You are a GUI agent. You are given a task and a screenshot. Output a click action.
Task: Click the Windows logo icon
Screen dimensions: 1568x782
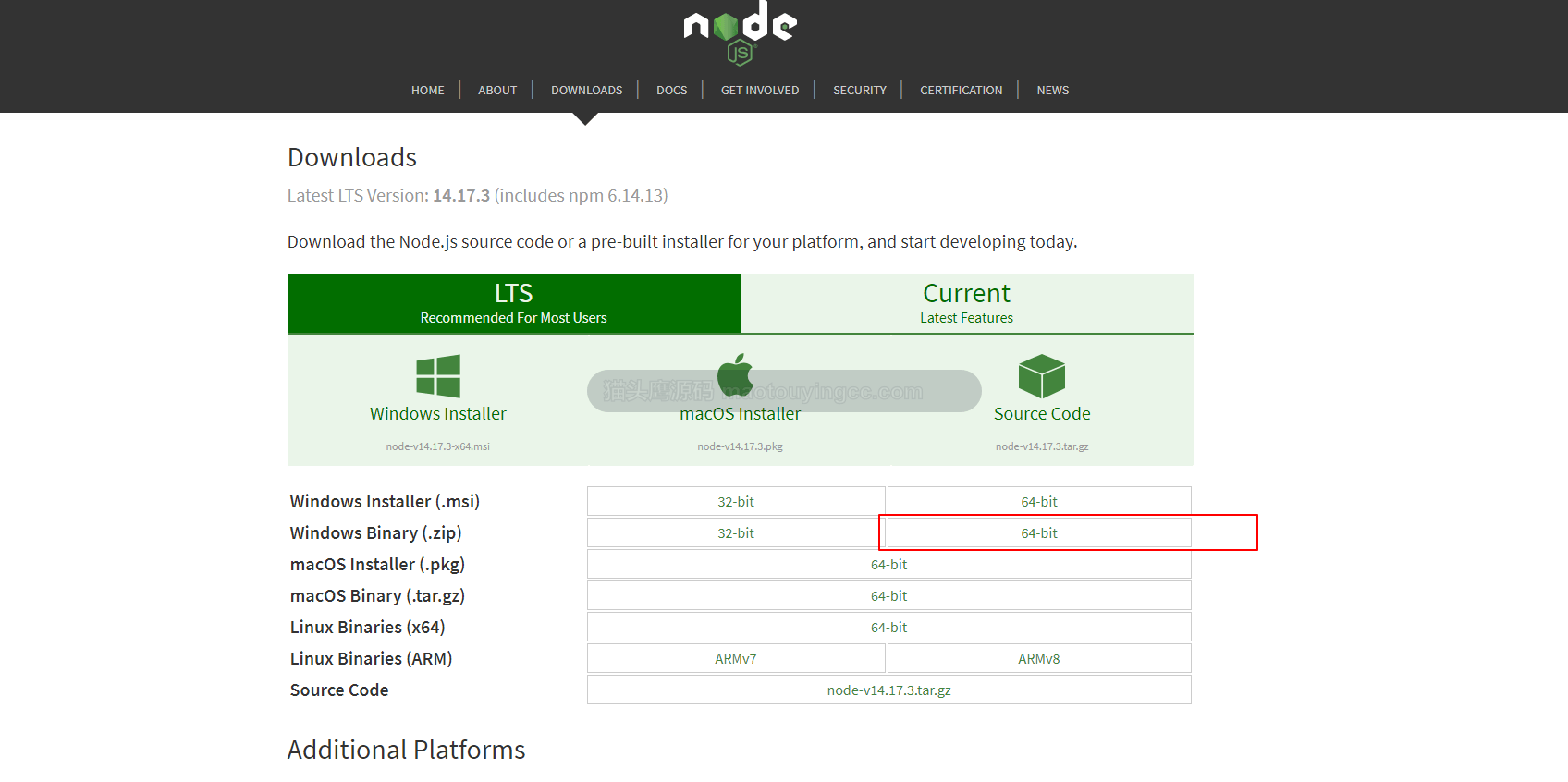438,376
